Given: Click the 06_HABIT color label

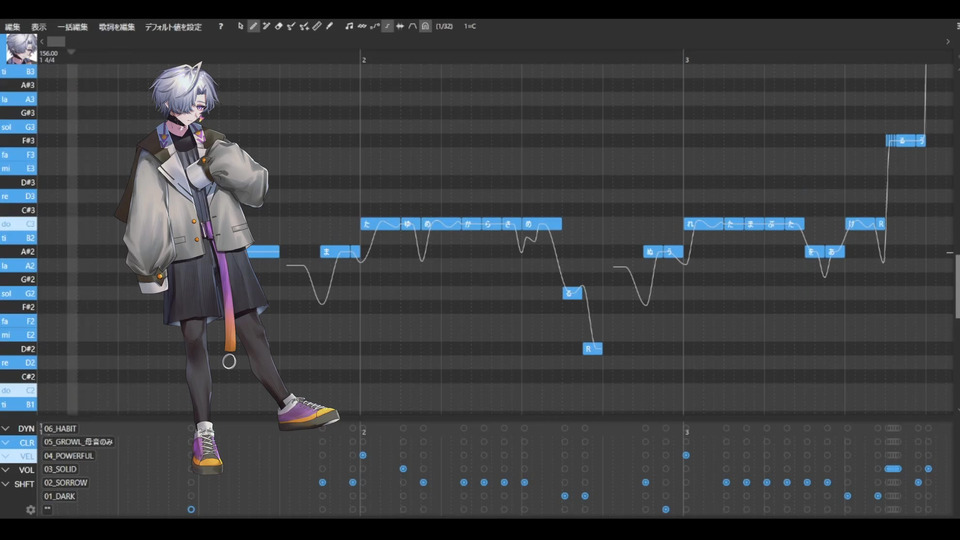Looking at the screenshot, I should (x=60, y=429).
